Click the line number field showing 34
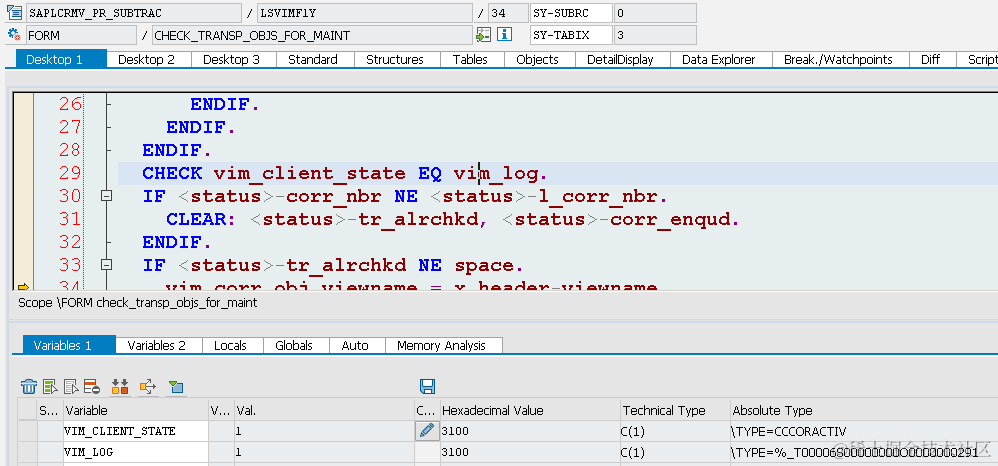The width and height of the screenshot is (998, 466). point(507,13)
